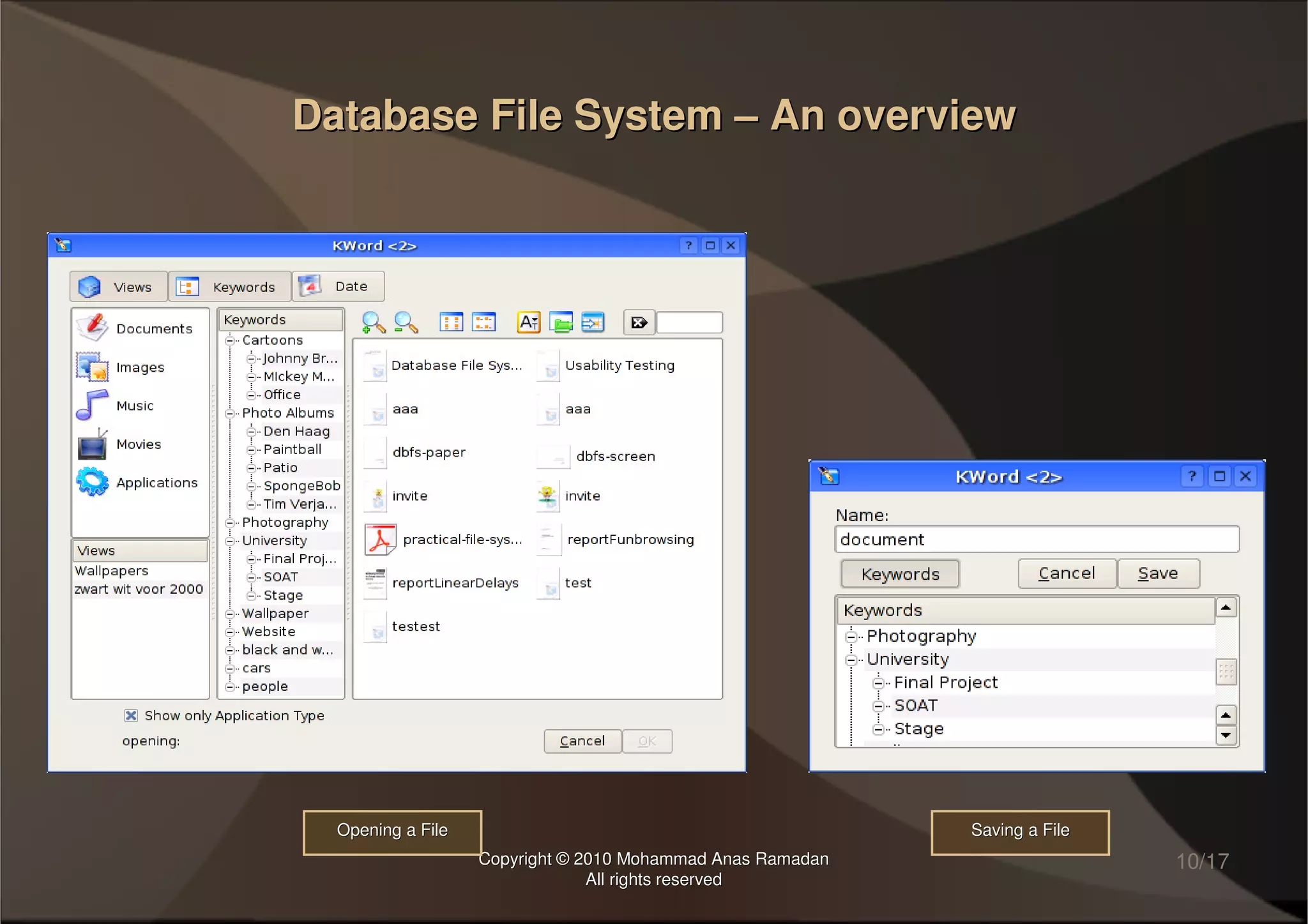The width and height of the screenshot is (1308, 924).
Task: Toggle Final Project node in save dialog
Action: tap(878, 683)
